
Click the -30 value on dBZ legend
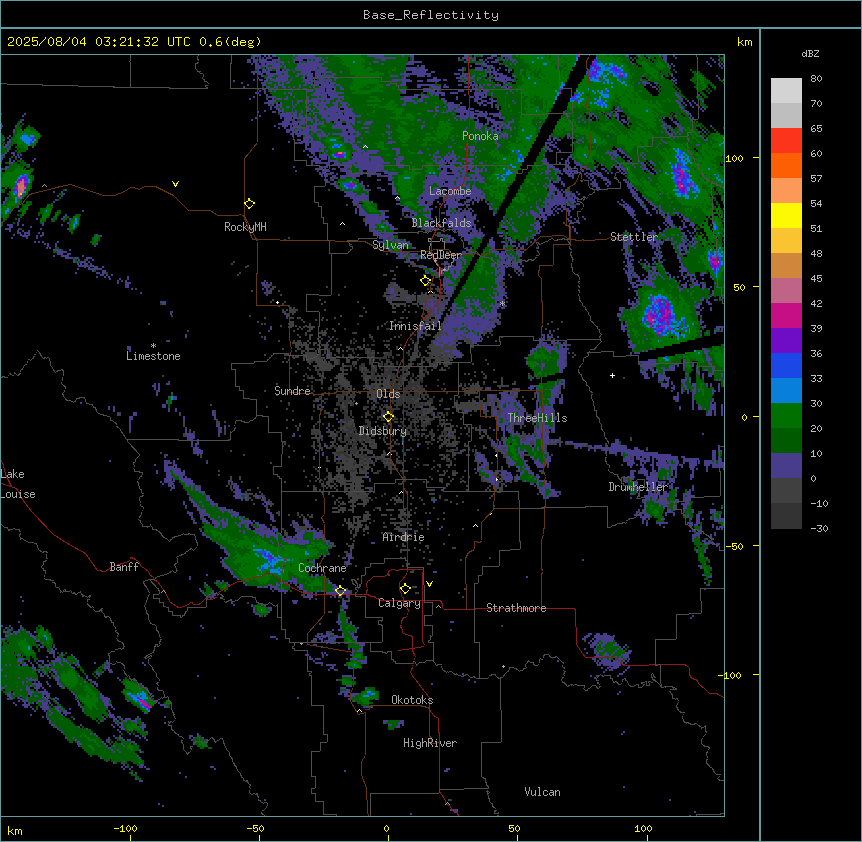[x=819, y=529]
